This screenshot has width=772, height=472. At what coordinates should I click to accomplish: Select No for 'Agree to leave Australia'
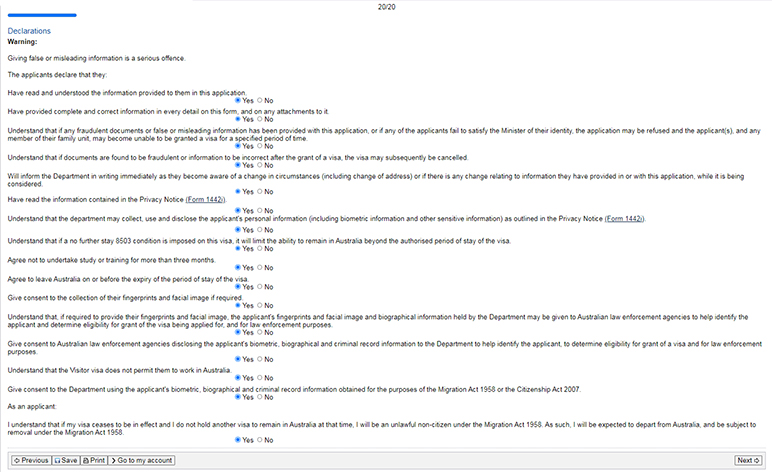[x=259, y=286]
